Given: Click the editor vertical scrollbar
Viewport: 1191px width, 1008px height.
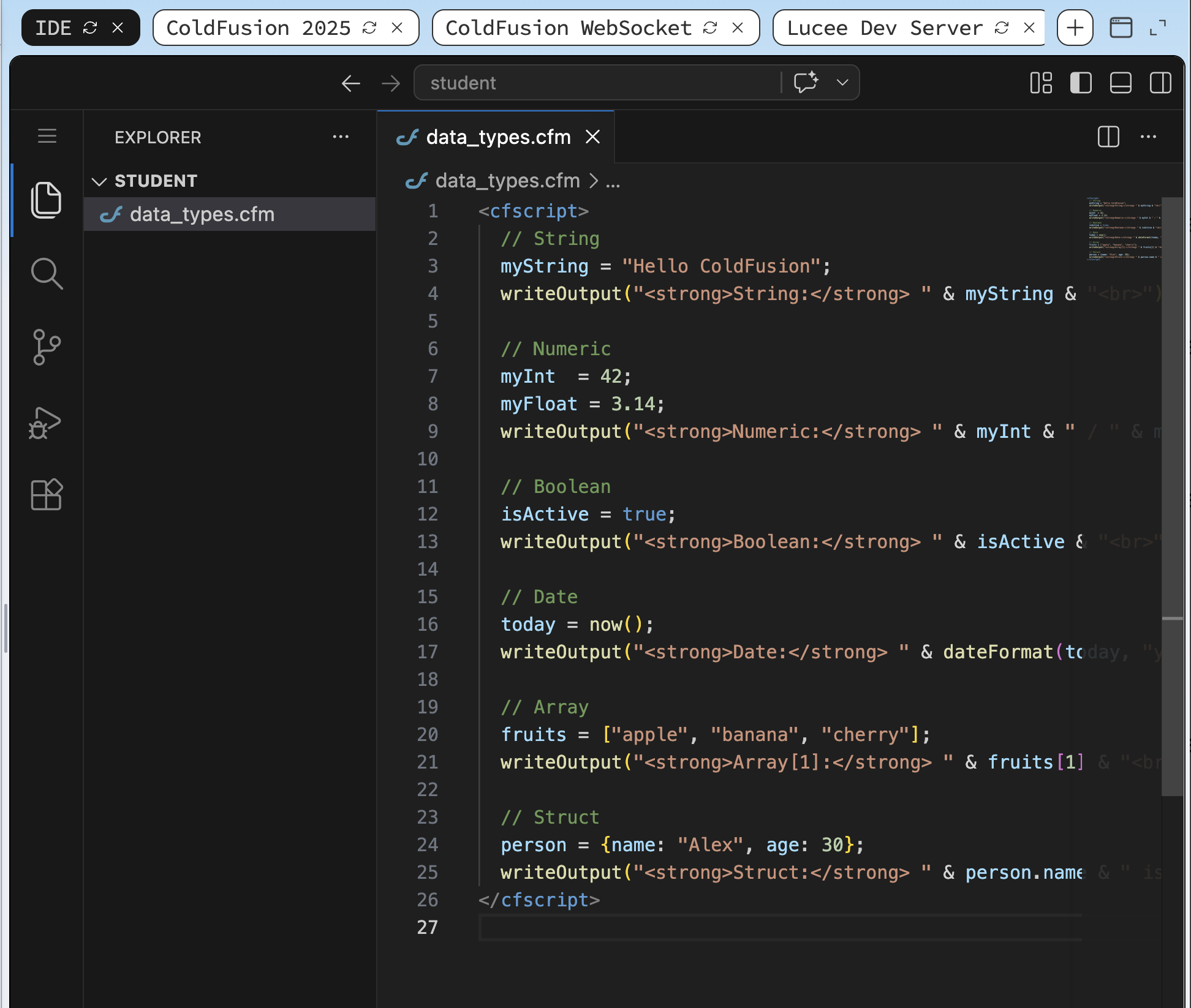Looking at the screenshot, I should (1173, 496).
